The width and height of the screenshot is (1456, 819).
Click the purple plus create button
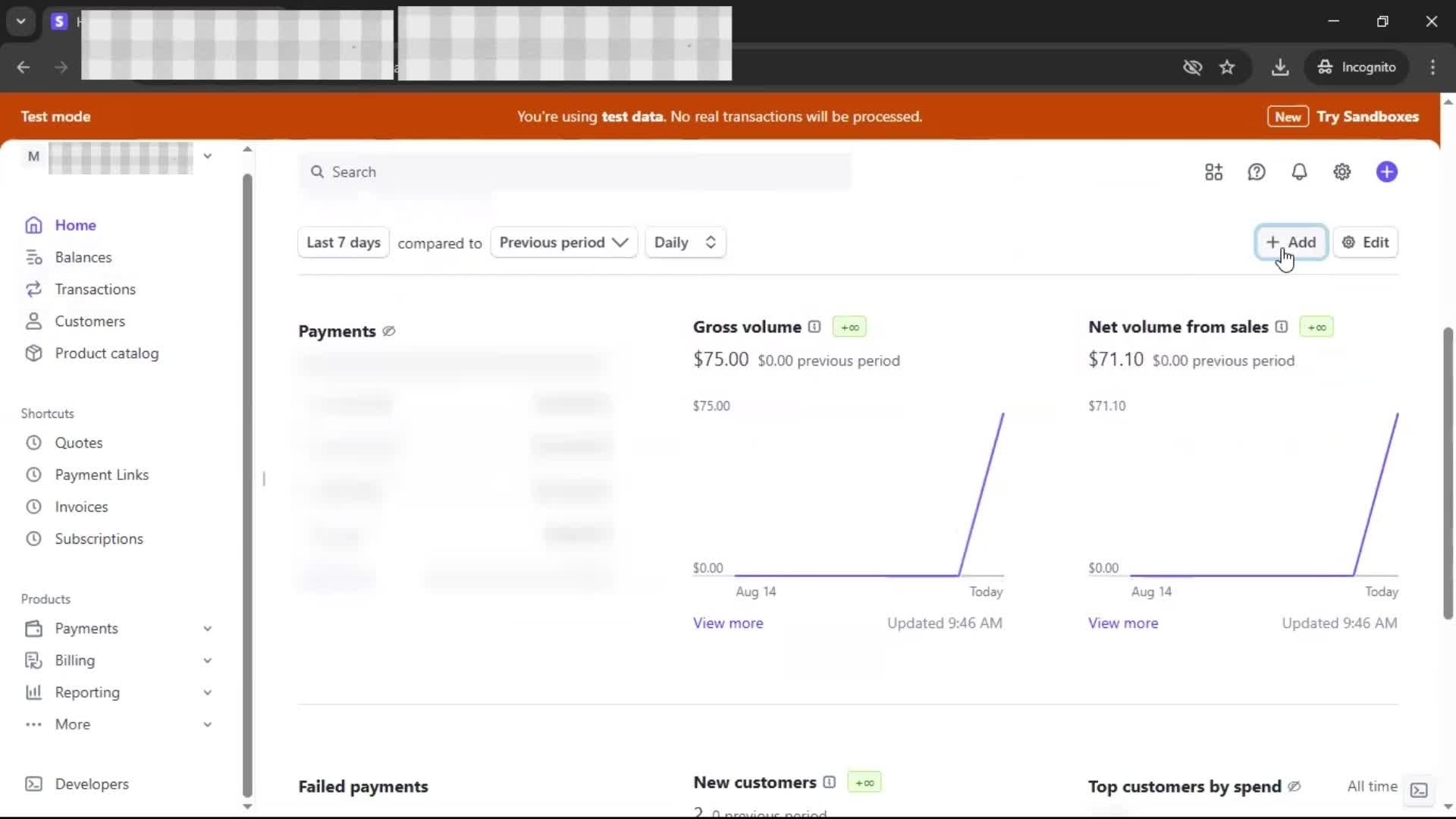pos(1386,172)
